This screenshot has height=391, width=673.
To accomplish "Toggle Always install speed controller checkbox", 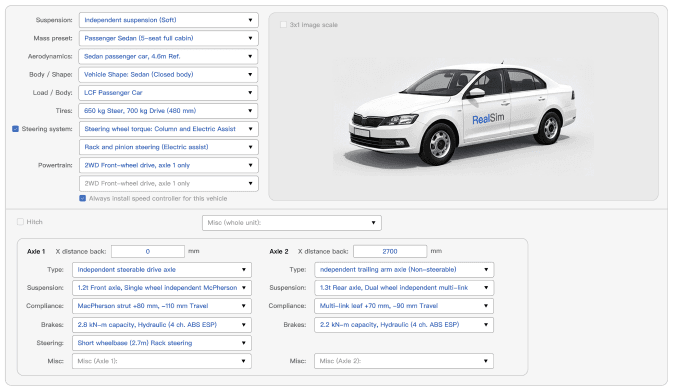I will tap(82, 198).
